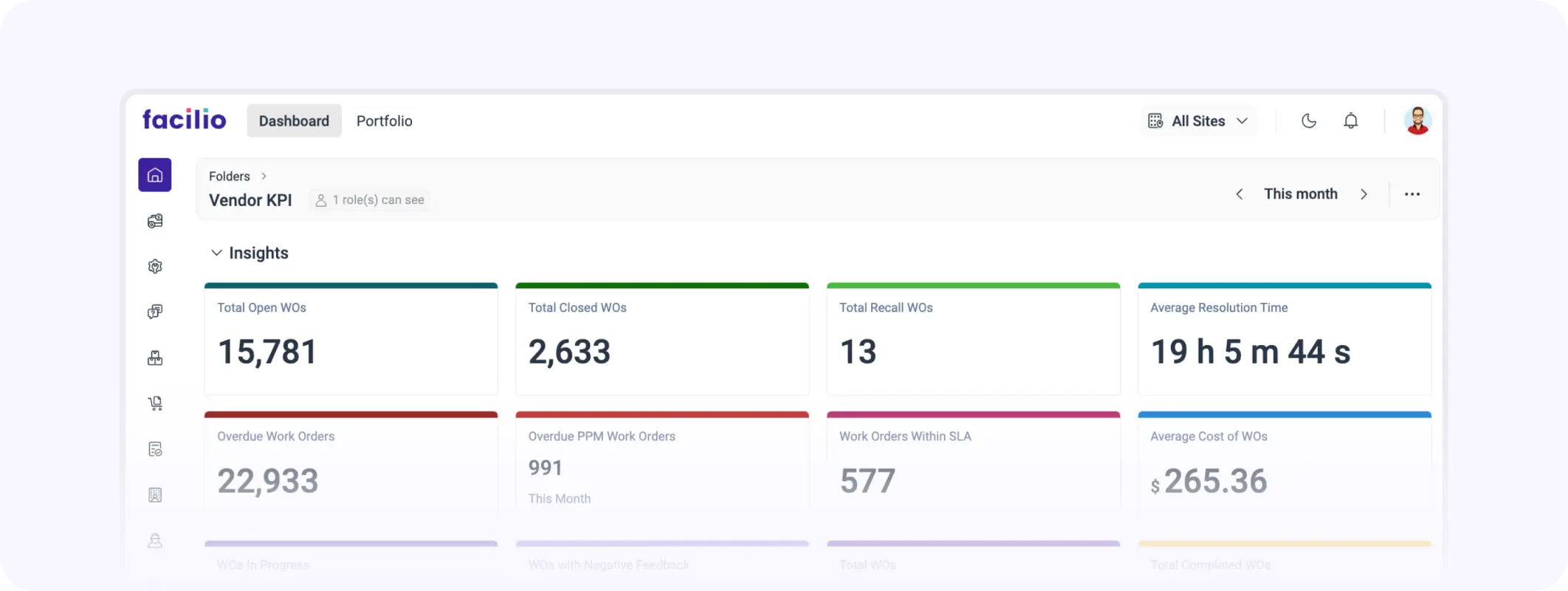Click the document with checkmark sidebar icon
The width and height of the screenshot is (1568, 591).
click(x=155, y=449)
